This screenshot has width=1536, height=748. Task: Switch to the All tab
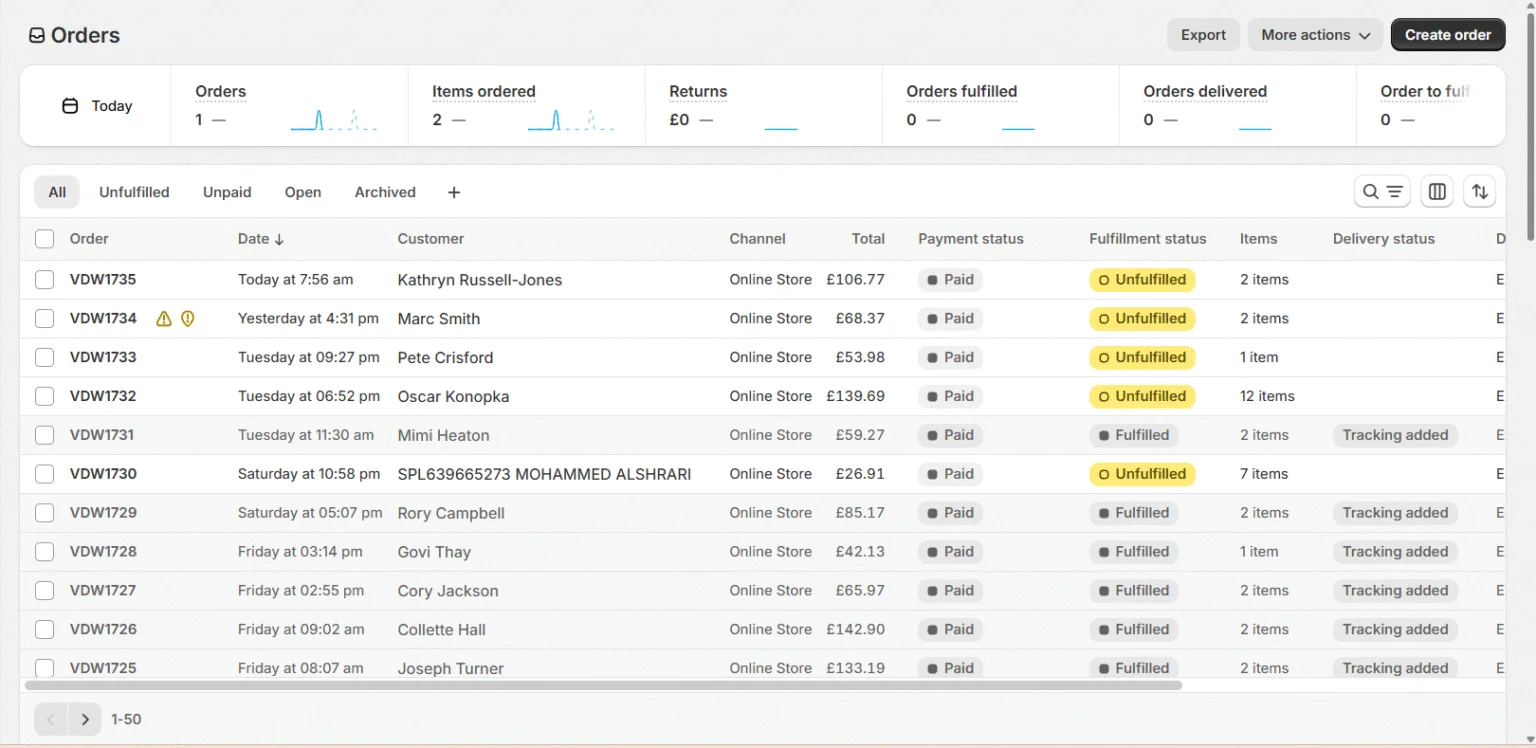pyautogui.click(x=57, y=192)
